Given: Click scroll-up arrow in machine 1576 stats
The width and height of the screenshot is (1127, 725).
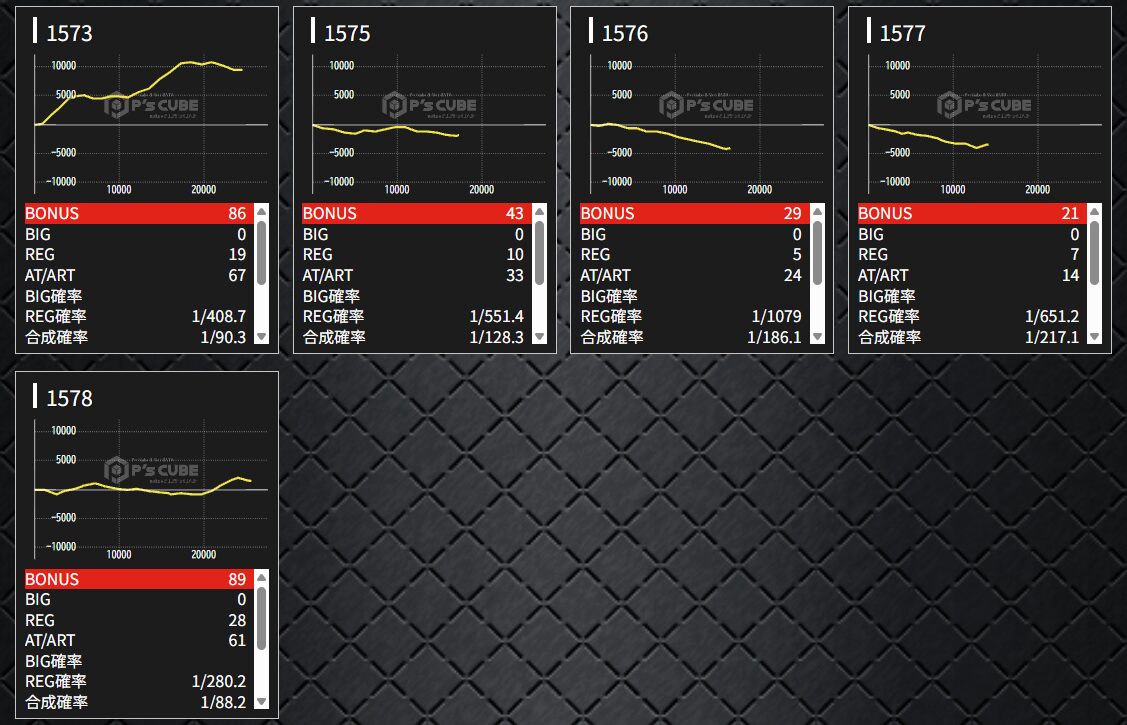Looking at the screenshot, I should coord(818,212).
